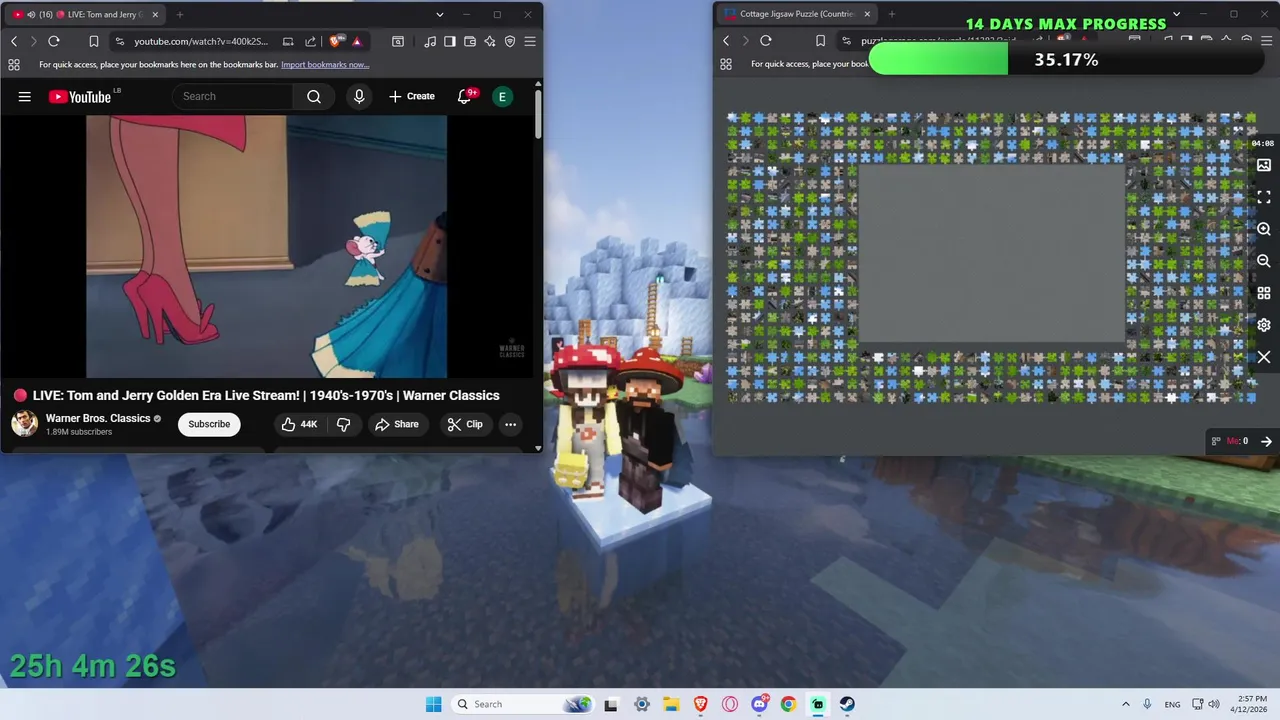The width and height of the screenshot is (1280, 720).
Task: Open Brave Wallet in YouTube browser window
Action: [x=470, y=41]
